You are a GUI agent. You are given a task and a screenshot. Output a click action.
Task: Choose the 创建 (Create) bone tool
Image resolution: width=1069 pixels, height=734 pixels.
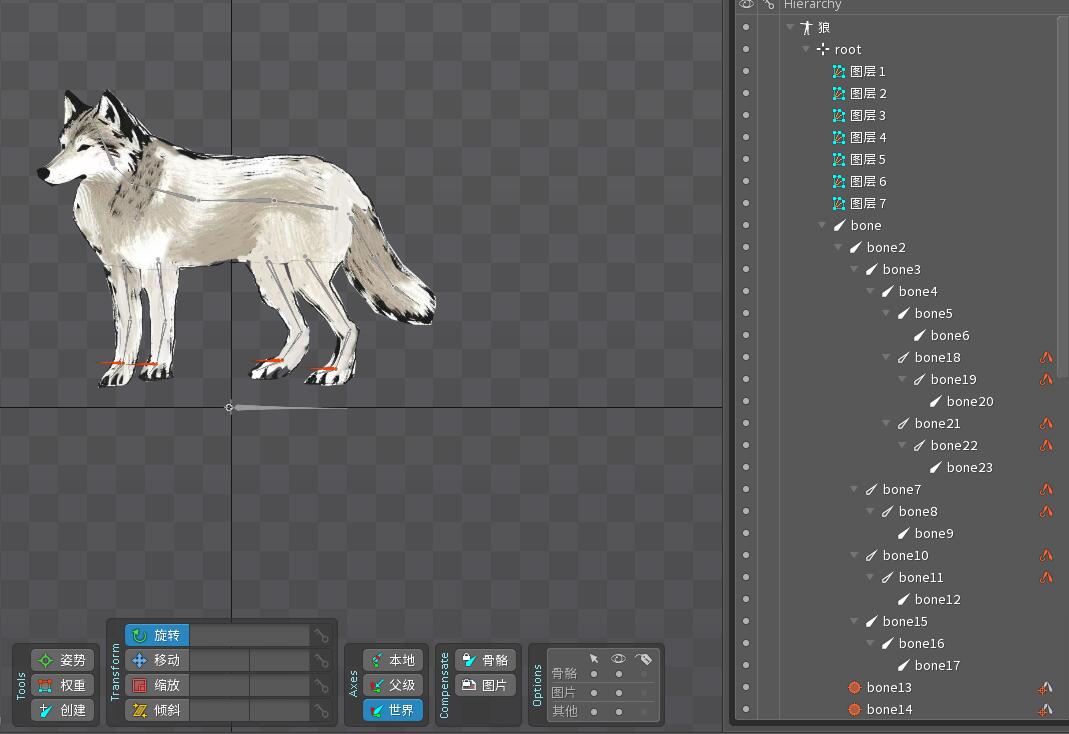pos(62,710)
